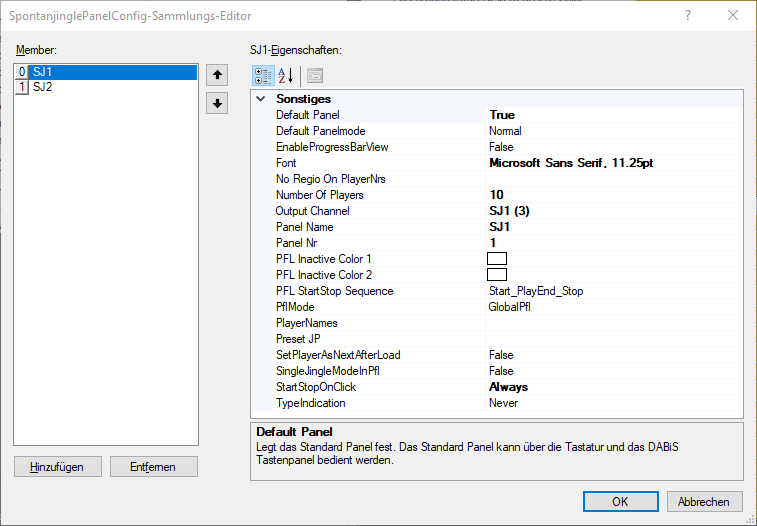Move selected member up

[217, 75]
